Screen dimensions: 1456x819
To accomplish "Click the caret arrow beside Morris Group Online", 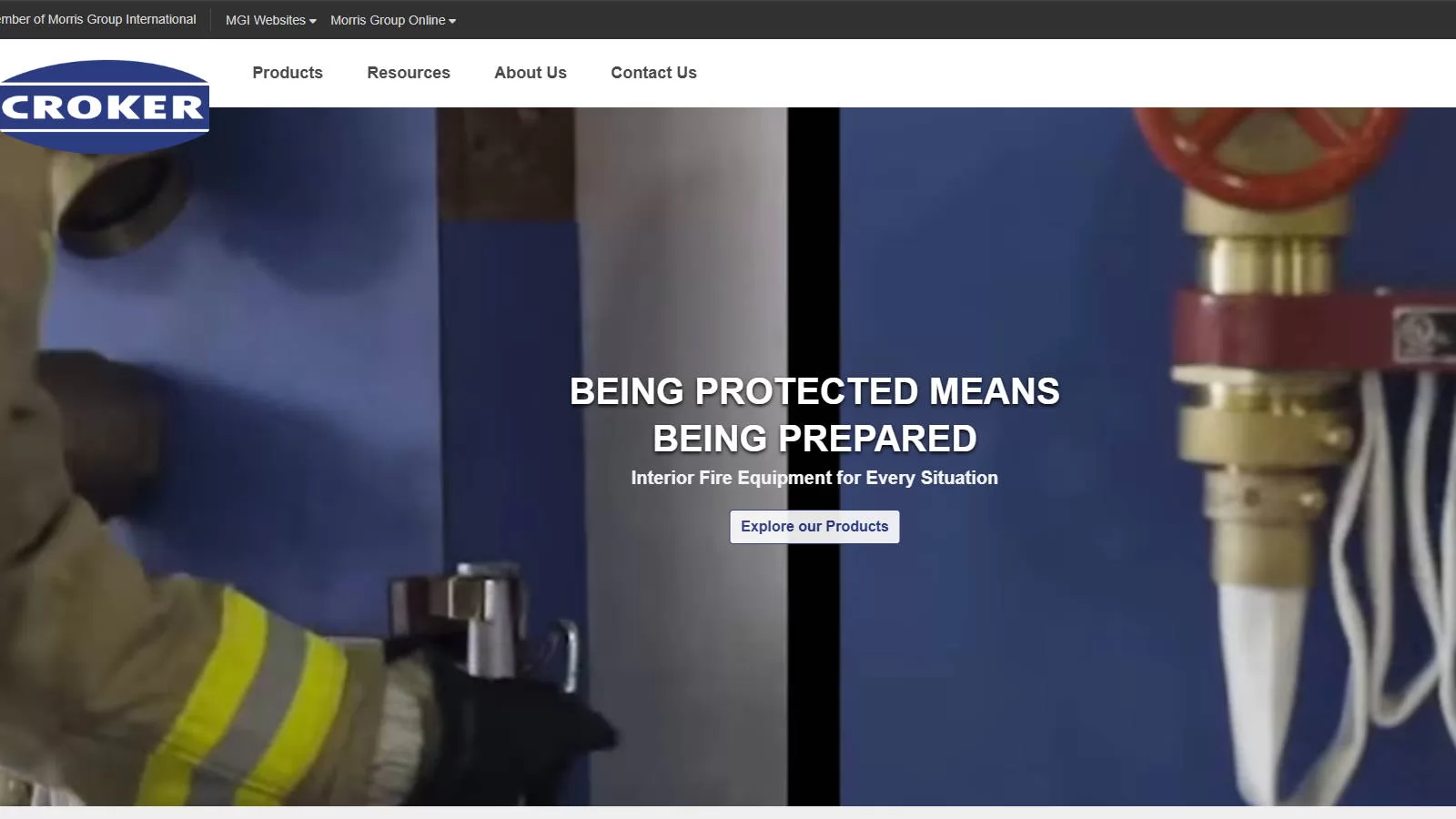I will (452, 21).
